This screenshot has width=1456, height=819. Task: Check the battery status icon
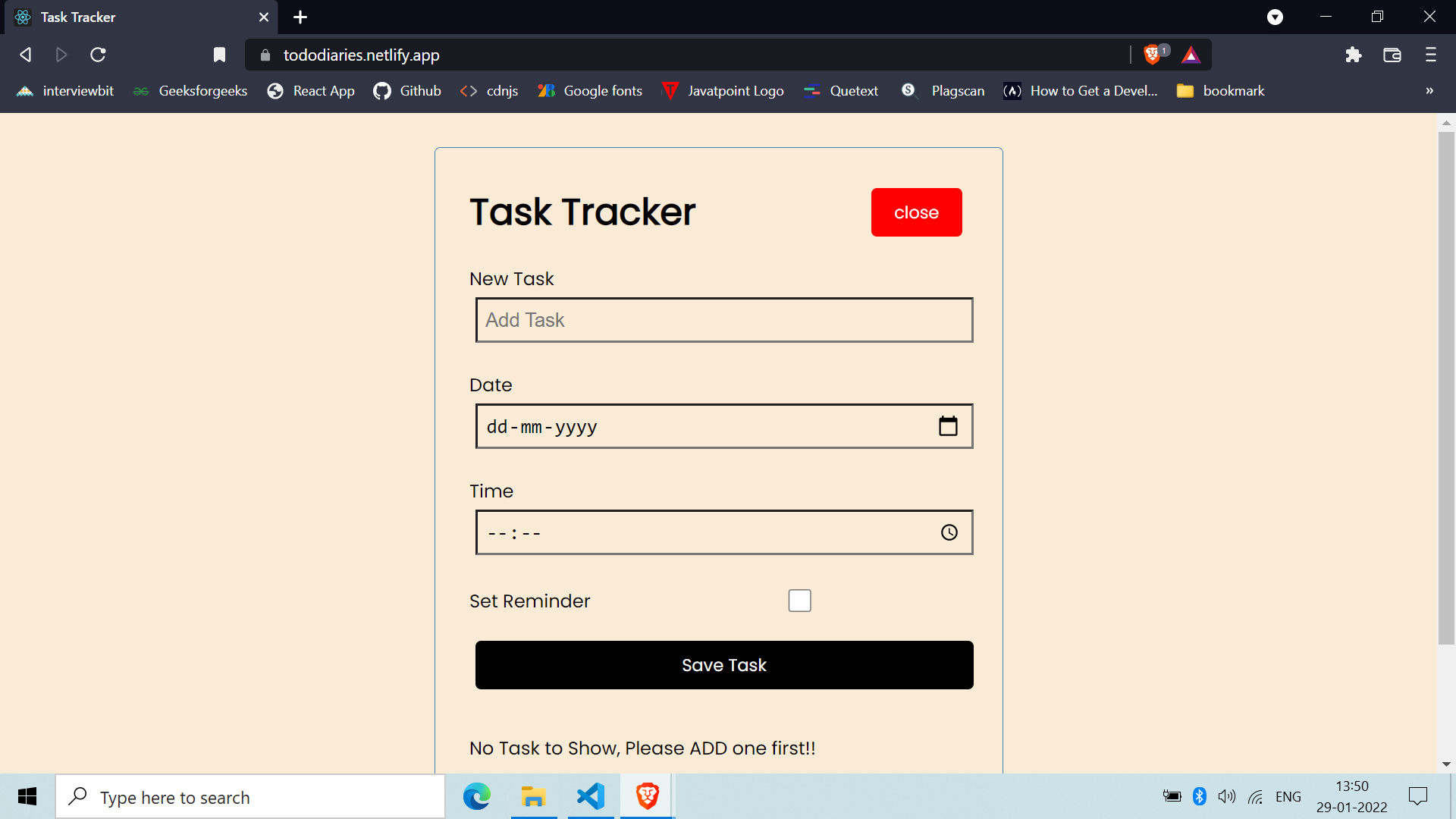[1172, 796]
